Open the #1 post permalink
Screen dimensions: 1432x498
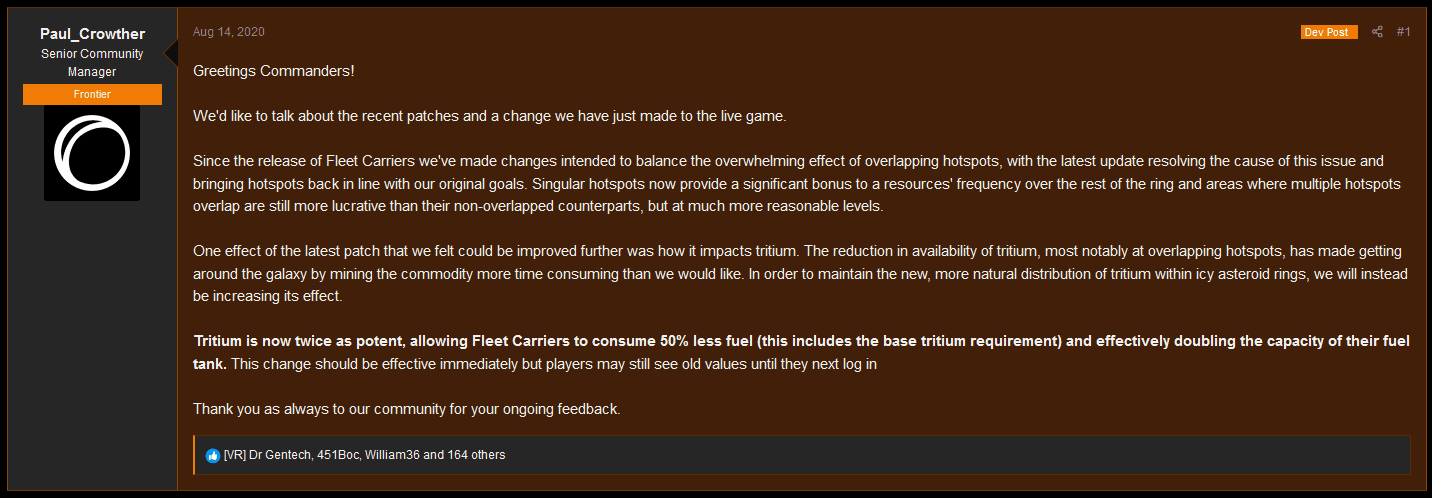[1403, 32]
